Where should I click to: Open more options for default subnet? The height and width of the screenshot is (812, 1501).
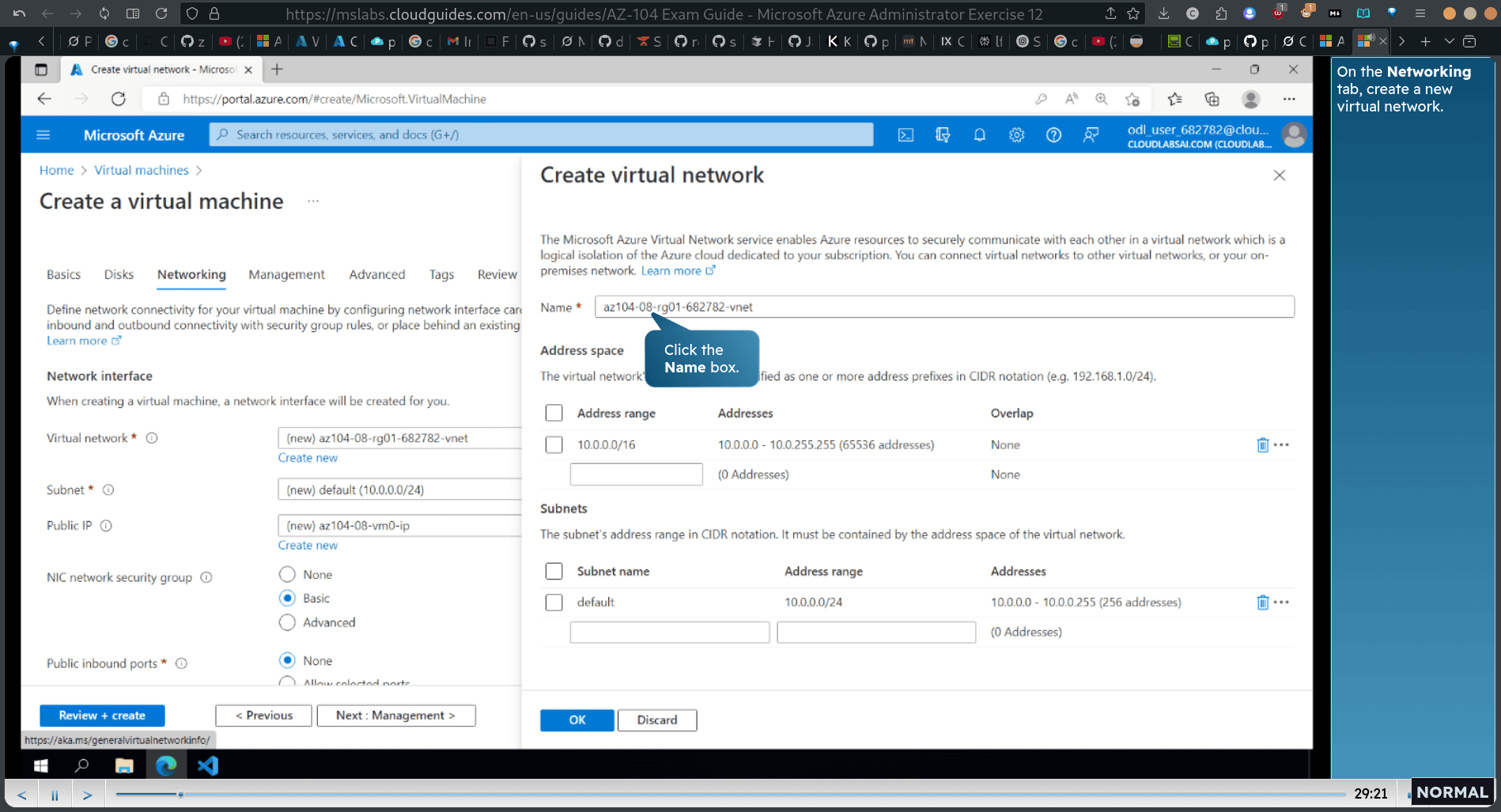(1282, 602)
